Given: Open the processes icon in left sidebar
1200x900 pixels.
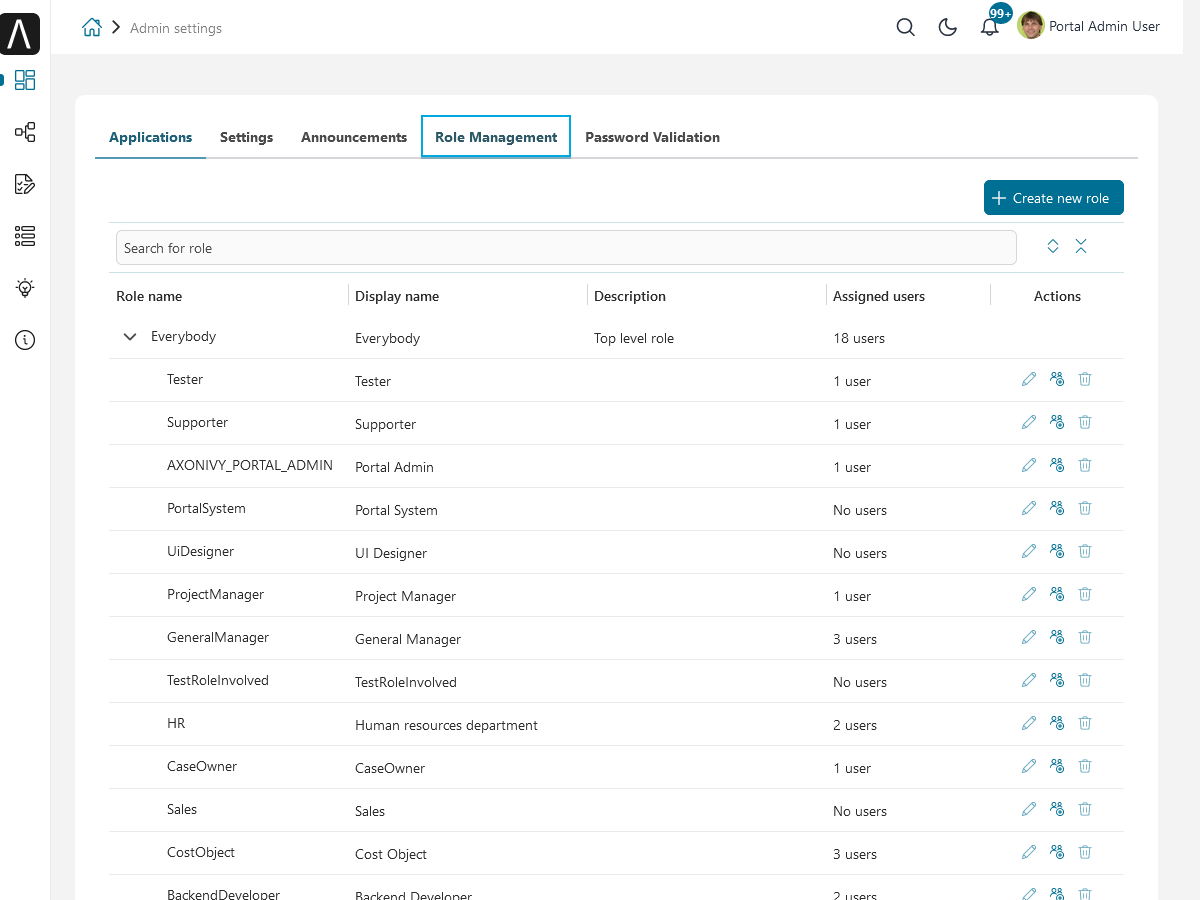Looking at the screenshot, I should (25, 132).
